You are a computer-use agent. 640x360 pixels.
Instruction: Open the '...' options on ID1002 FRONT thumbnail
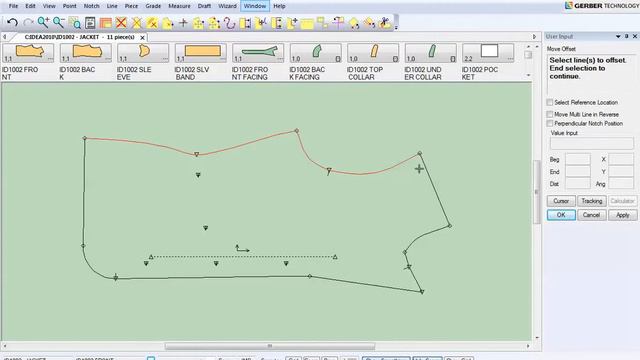[50, 59]
